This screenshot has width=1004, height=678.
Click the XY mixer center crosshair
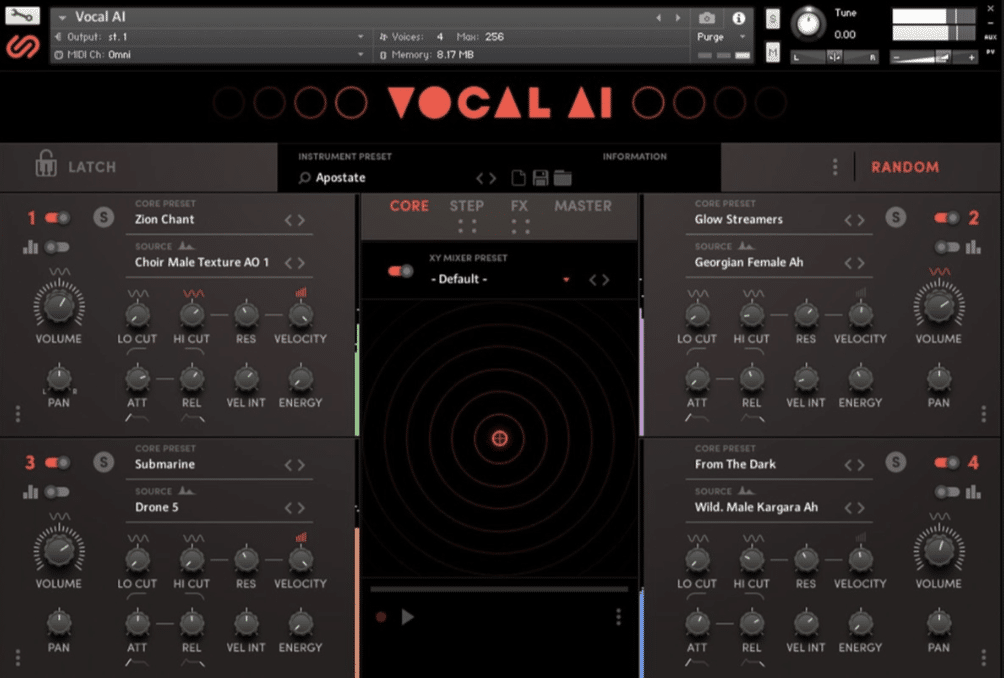pyautogui.click(x=499, y=439)
